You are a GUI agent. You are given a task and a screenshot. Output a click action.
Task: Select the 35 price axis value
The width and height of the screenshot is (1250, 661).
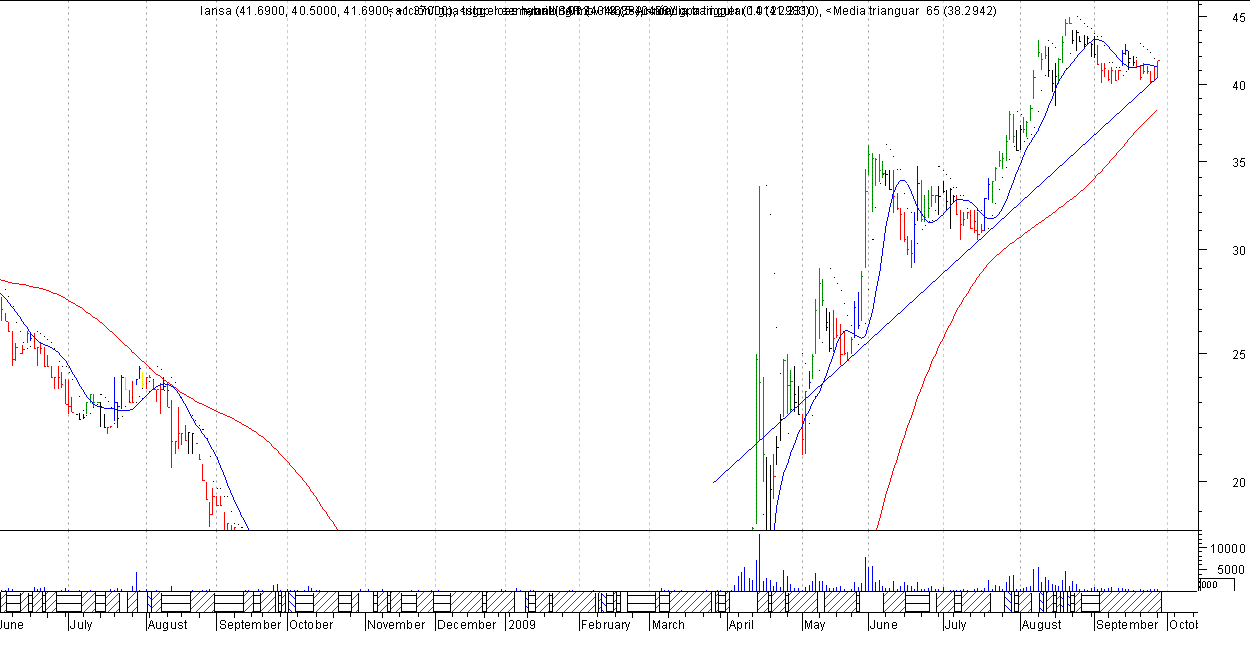click(x=1238, y=162)
